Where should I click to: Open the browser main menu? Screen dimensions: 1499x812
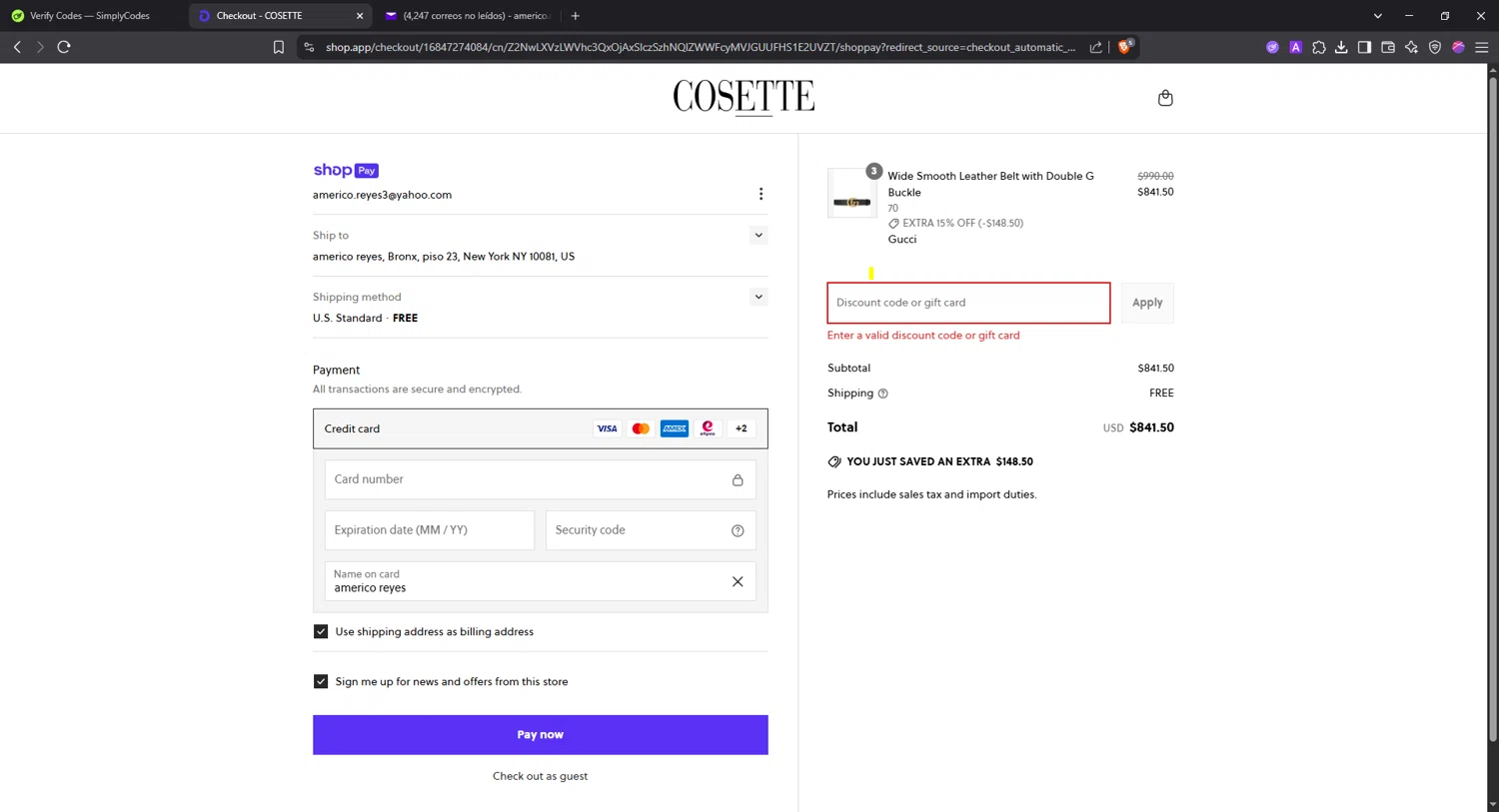(1482, 47)
